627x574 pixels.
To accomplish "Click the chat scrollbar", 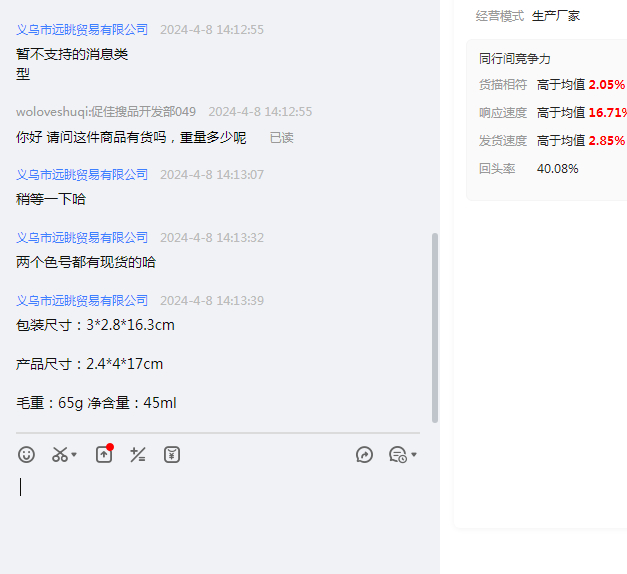I will coord(434,330).
